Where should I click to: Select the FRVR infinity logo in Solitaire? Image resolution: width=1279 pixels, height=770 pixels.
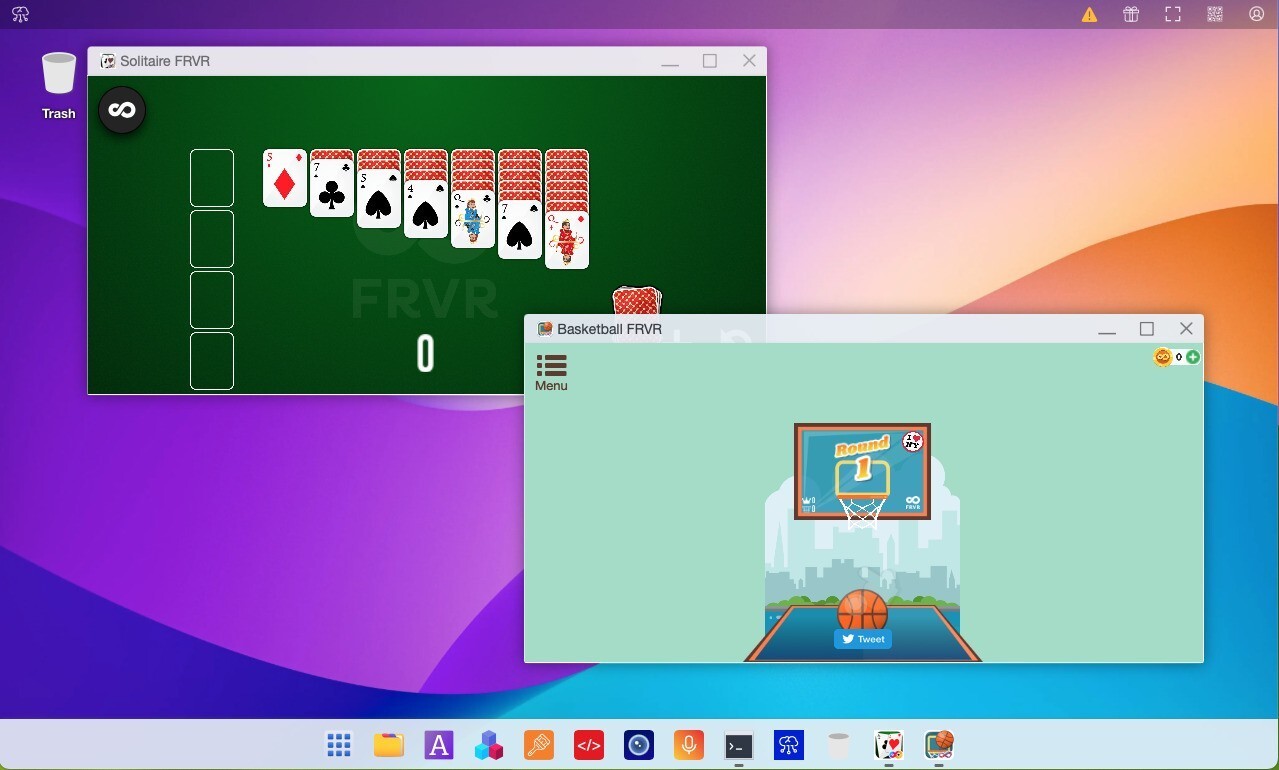[x=121, y=110]
